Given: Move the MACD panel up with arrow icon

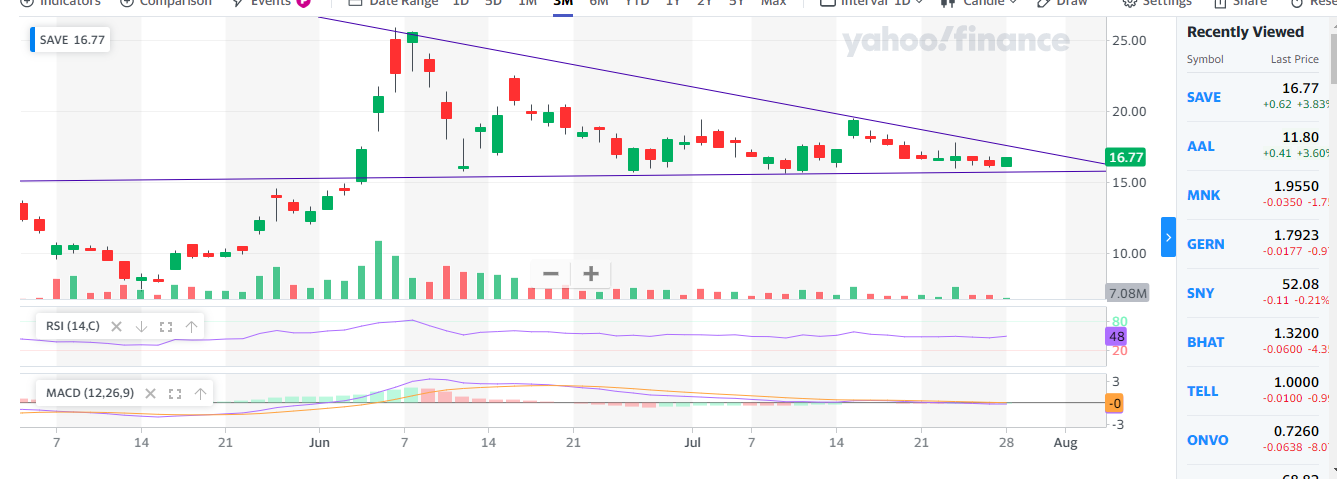Looking at the screenshot, I should pyautogui.click(x=200, y=393).
